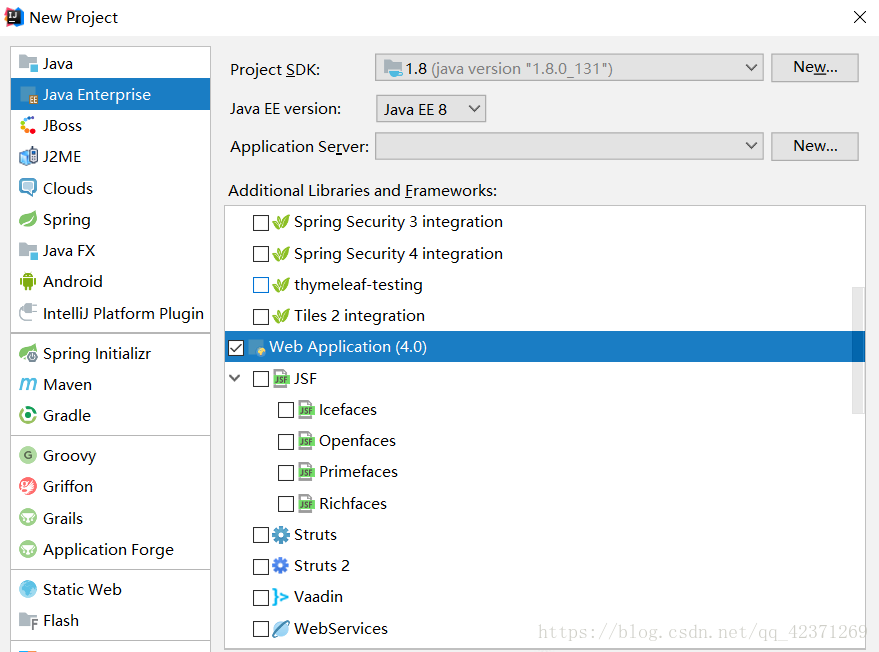Click the Groovy G icon
Image resolution: width=879 pixels, height=652 pixels.
coord(28,455)
